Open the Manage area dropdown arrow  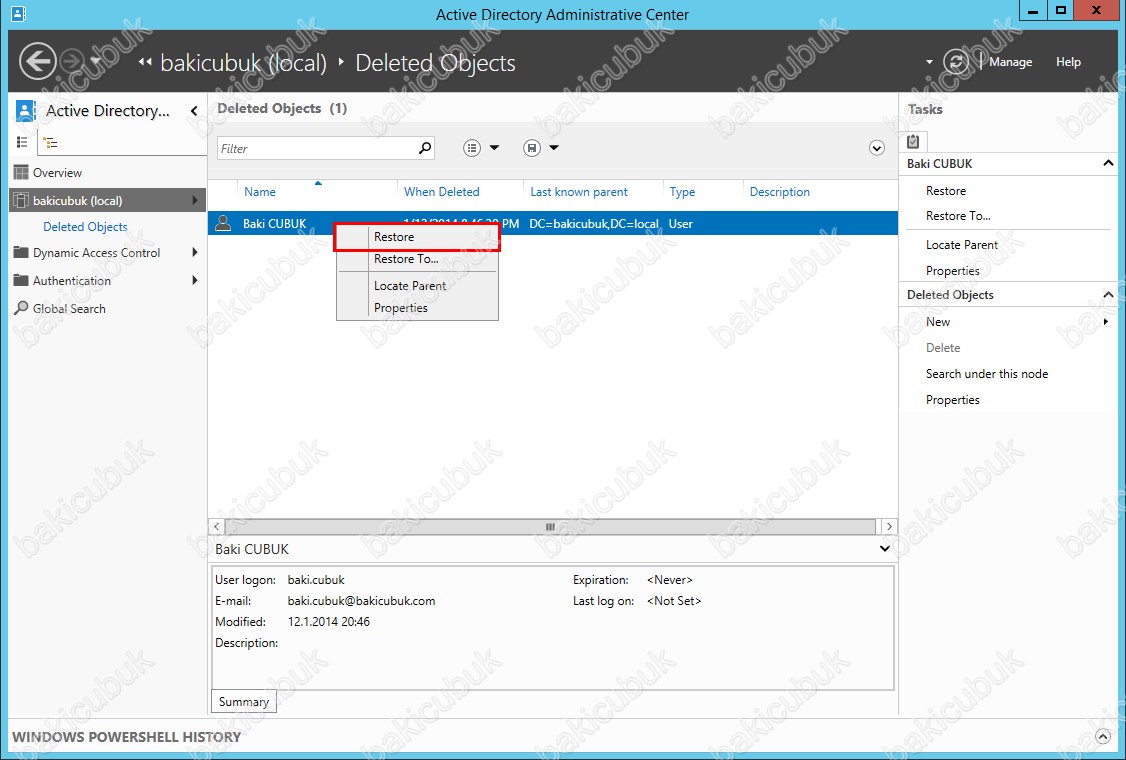tap(929, 62)
